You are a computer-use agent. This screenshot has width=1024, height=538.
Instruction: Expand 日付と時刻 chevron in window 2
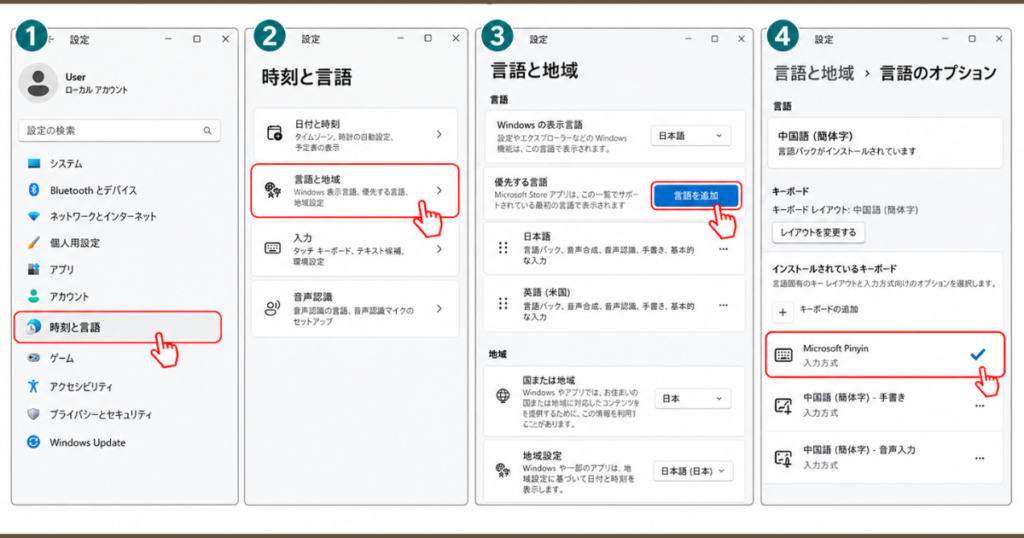point(439,134)
